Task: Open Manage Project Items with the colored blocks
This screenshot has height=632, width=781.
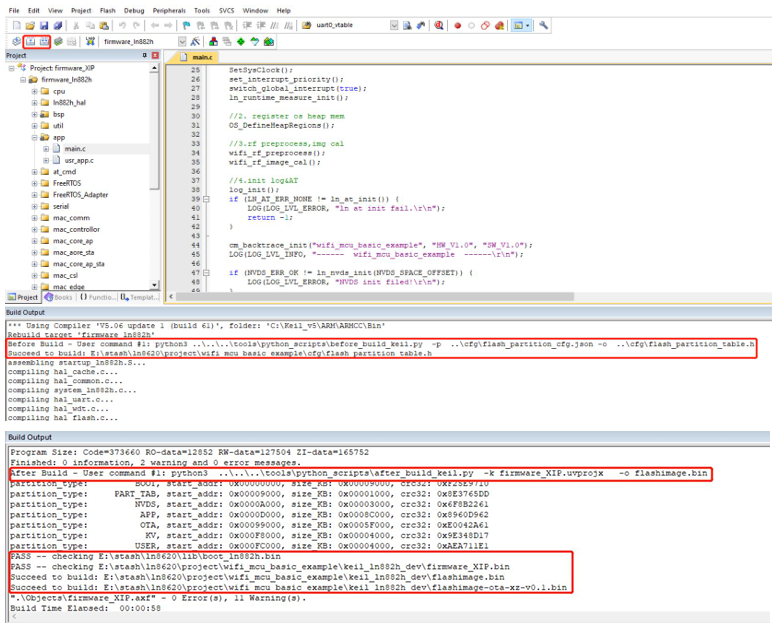Action: 213,42
